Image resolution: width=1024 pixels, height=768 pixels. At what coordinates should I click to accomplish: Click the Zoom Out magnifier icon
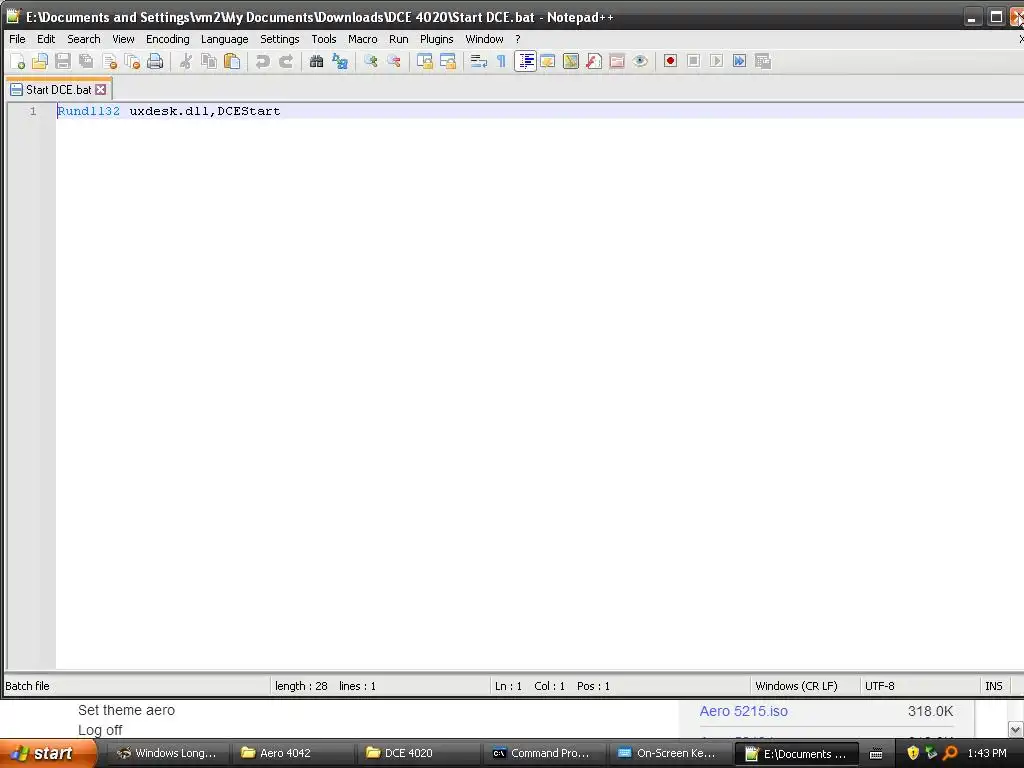(393, 61)
